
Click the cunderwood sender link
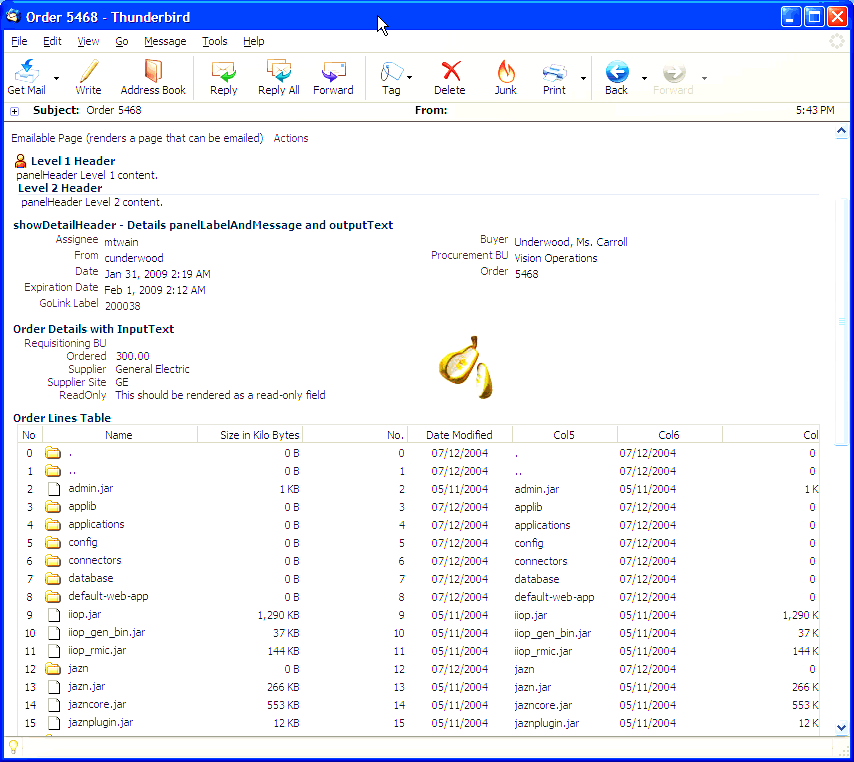(x=133, y=257)
